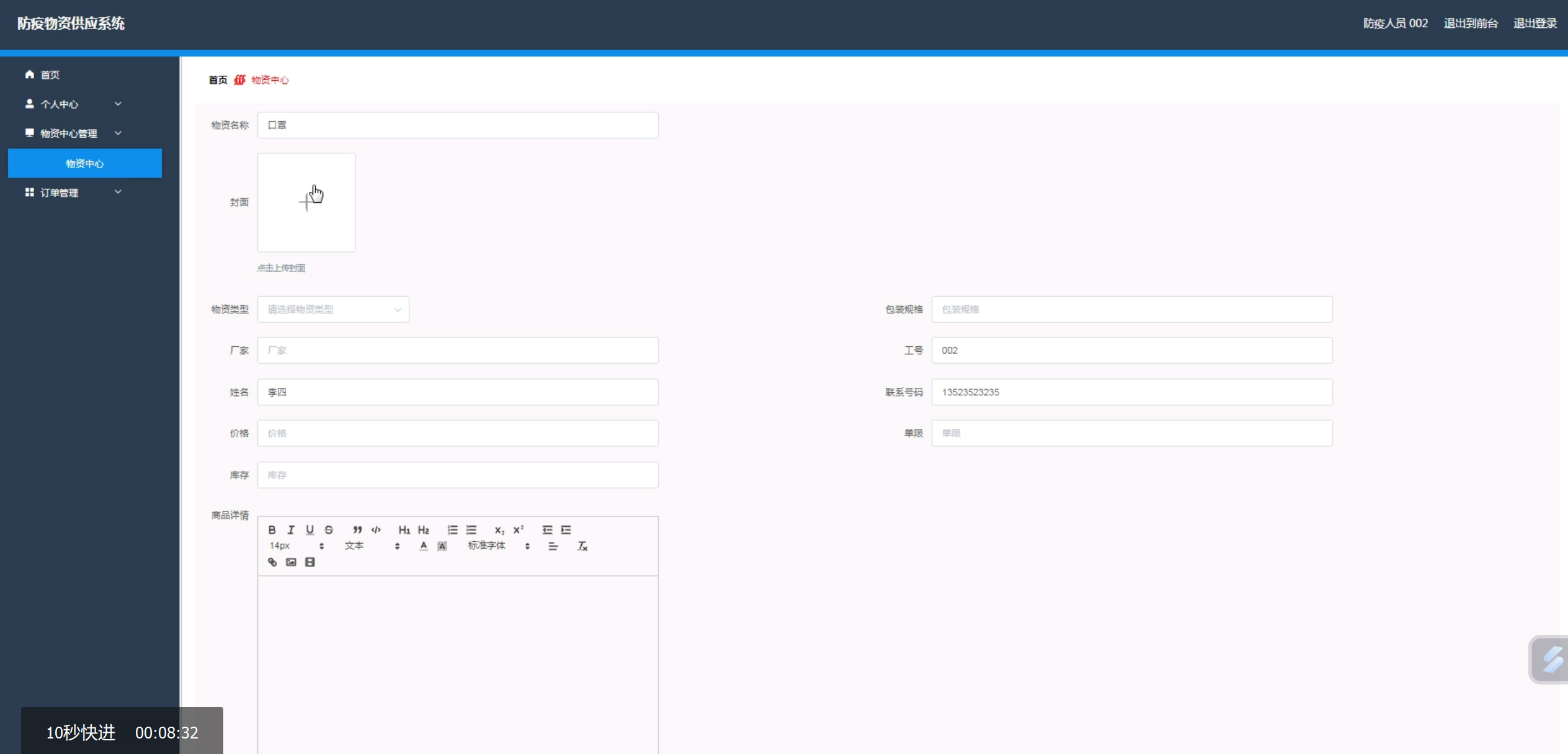
Task: Open the 标准字体 font family dropdown
Action: [x=498, y=545]
